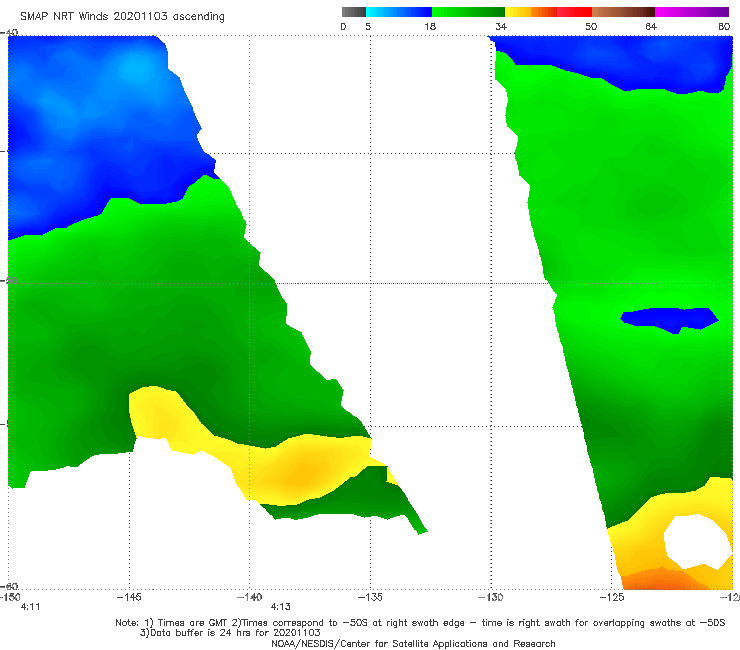This screenshot has height=650, width=740.
Task: Click the '4:11' swath time label
Action: [30, 607]
